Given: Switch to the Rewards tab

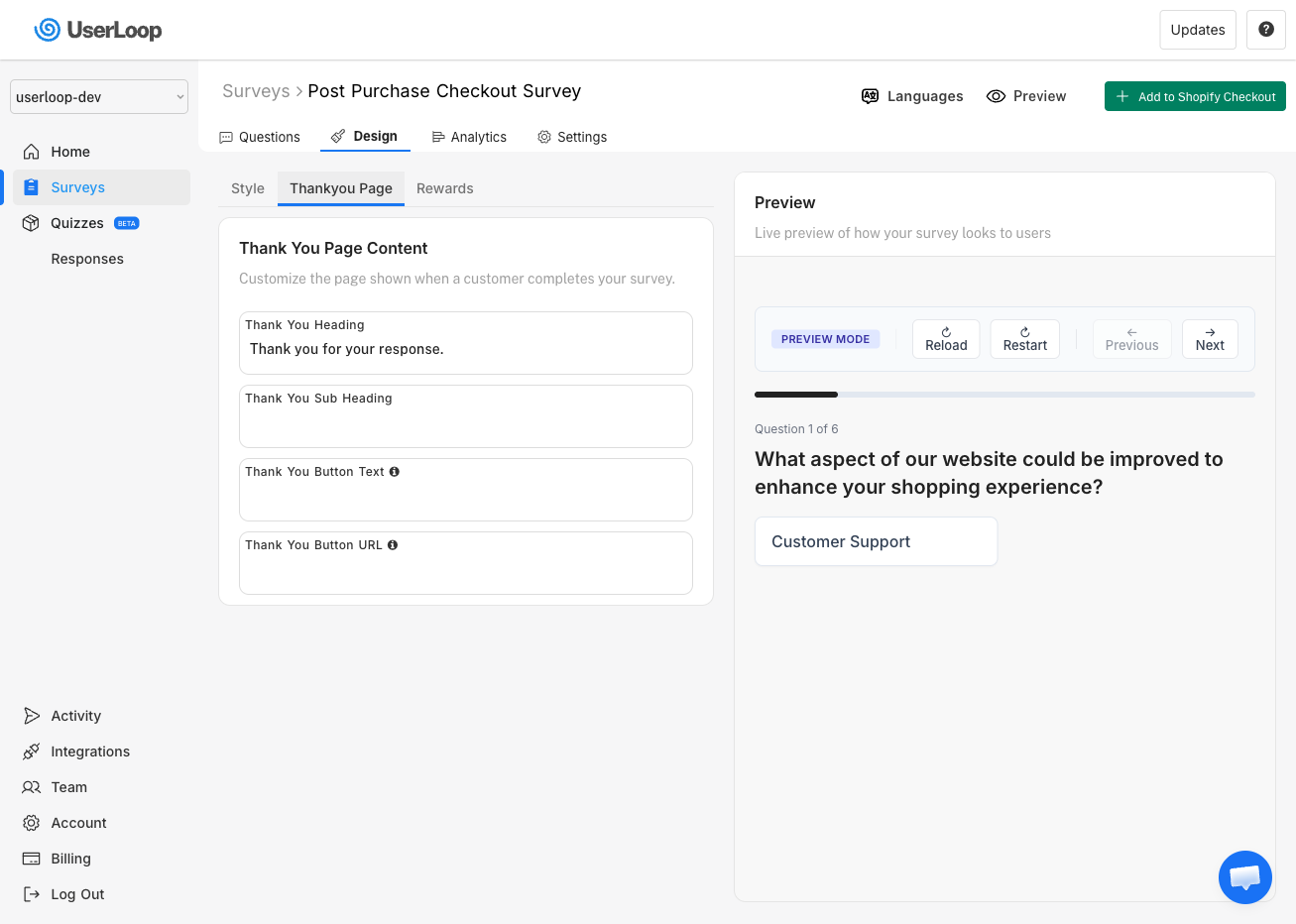Looking at the screenshot, I should tap(444, 188).
